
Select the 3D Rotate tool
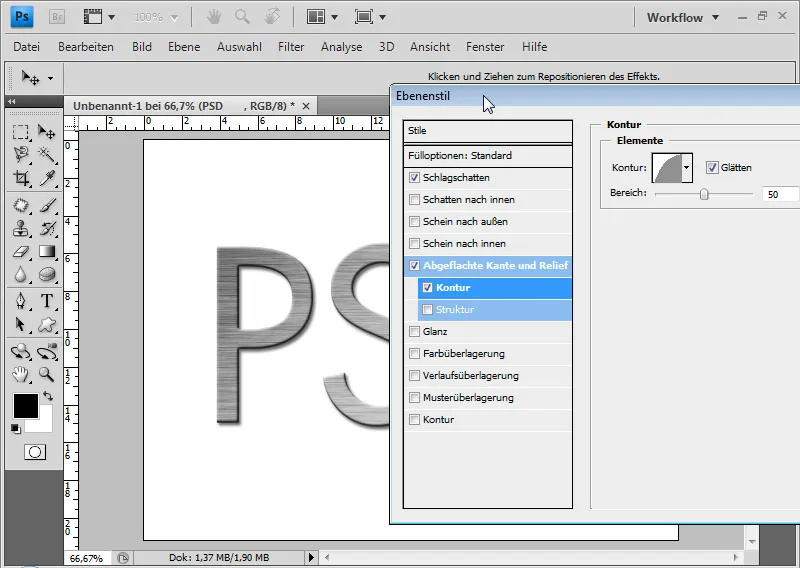[20, 352]
